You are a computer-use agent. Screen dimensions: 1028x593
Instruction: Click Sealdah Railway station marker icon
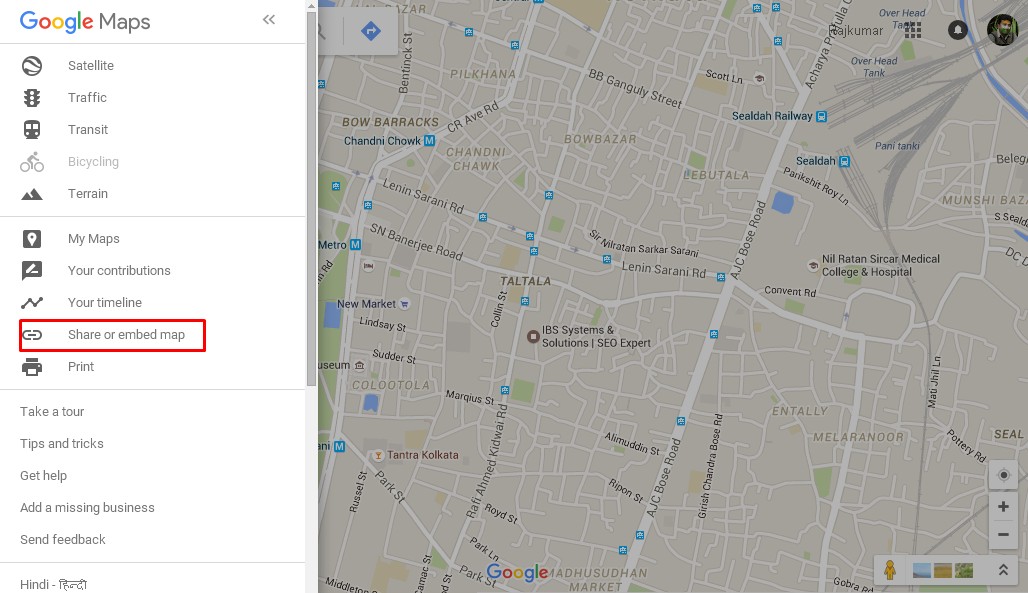821,116
